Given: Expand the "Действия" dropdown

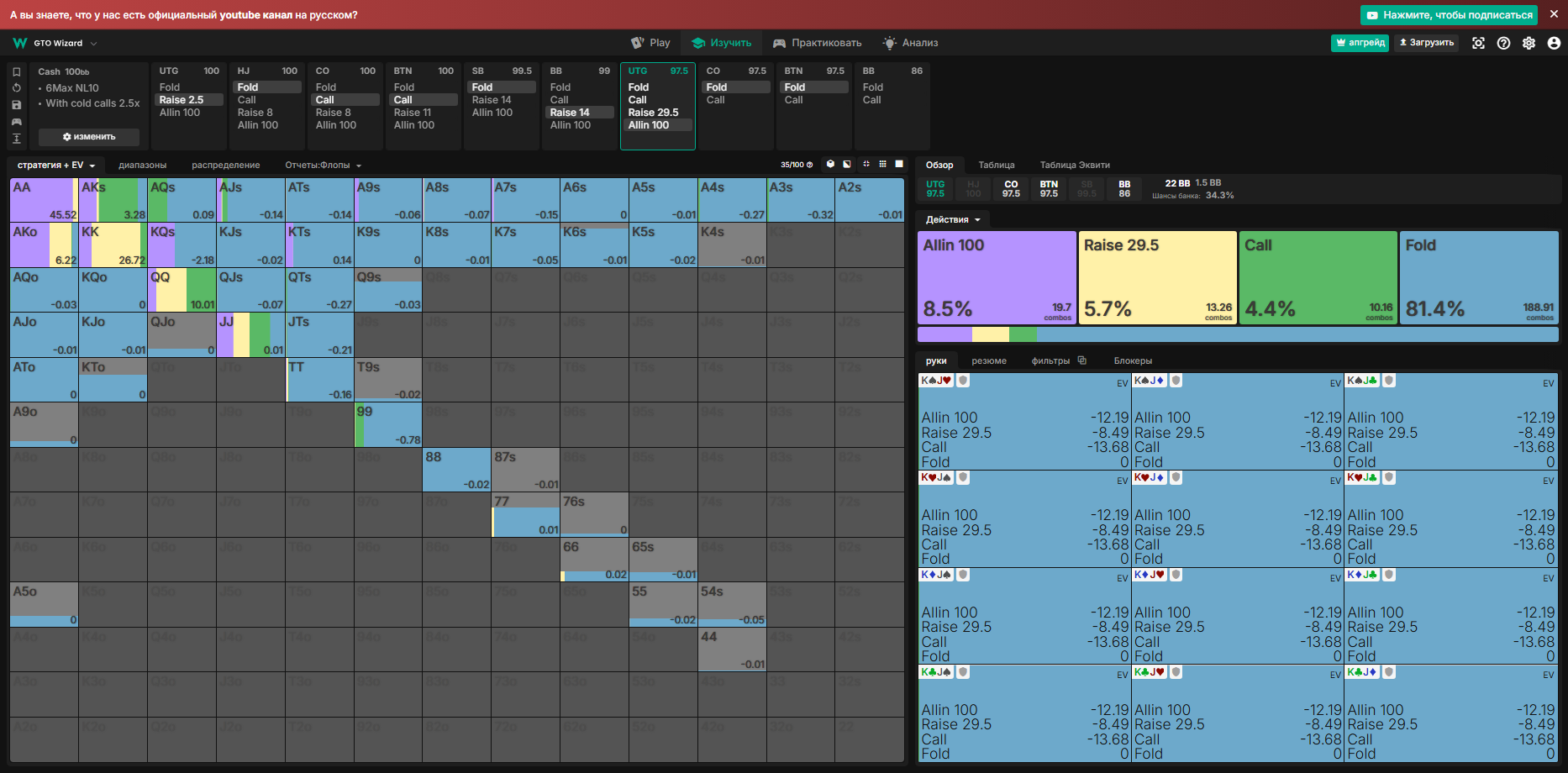Looking at the screenshot, I should point(953,220).
